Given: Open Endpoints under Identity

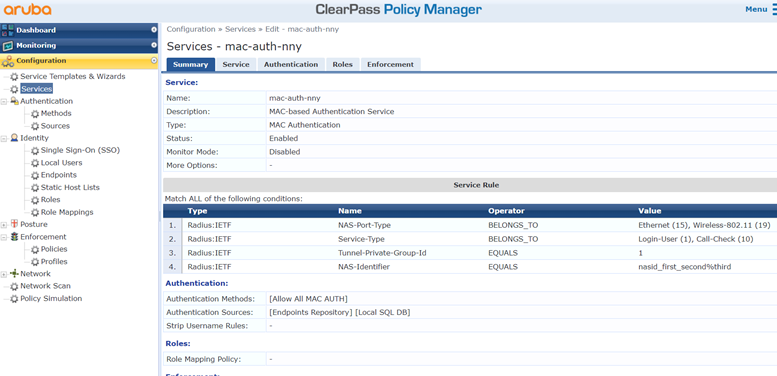Looking at the screenshot, I should pos(59,175).
